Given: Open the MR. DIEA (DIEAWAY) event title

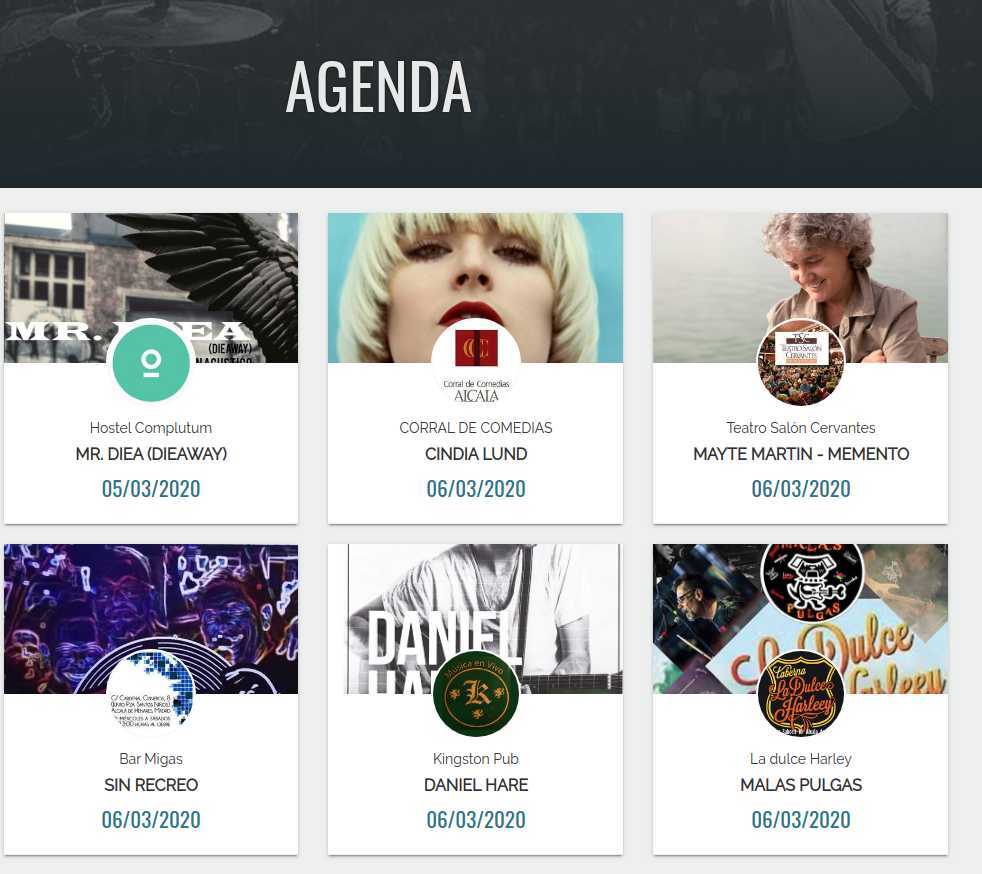Looking at the screenshot, I should tap(151, 454).
